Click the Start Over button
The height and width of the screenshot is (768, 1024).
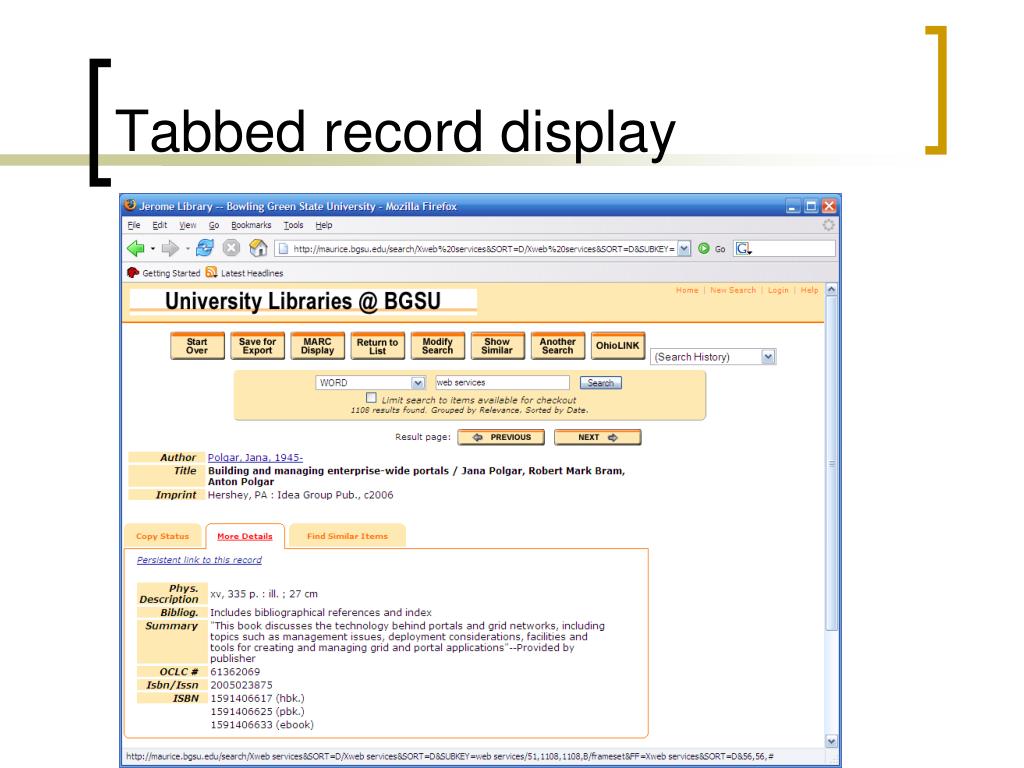[197, 346]
